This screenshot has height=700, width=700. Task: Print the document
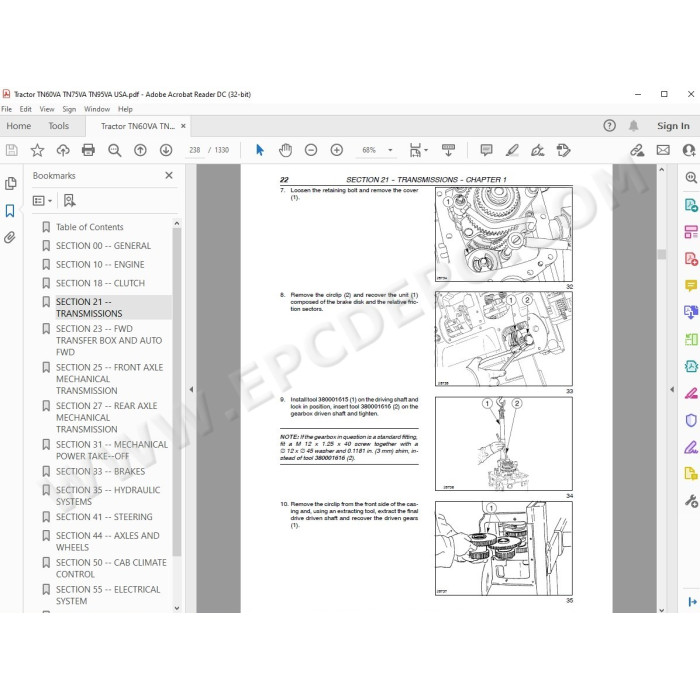pos(88,150)
